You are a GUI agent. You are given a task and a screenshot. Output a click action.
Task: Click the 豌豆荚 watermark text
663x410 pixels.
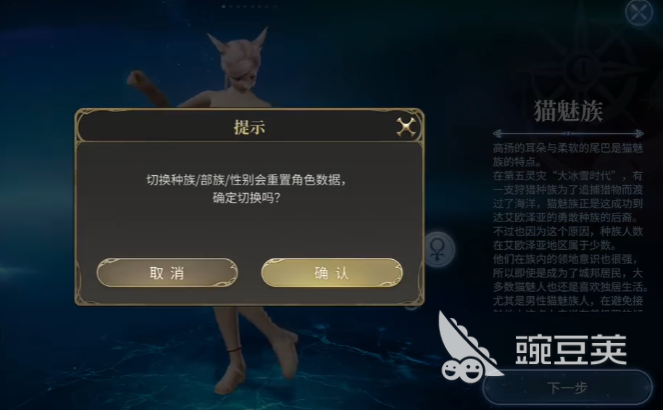pyautogui.click(x=571, y=350)
